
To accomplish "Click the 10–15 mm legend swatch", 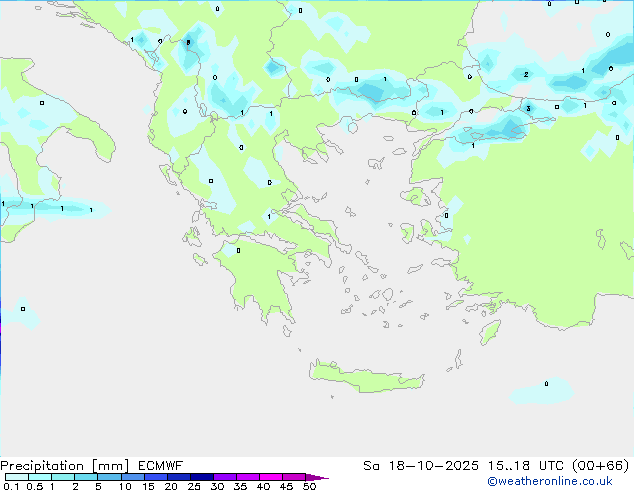I will pos(133,477).
